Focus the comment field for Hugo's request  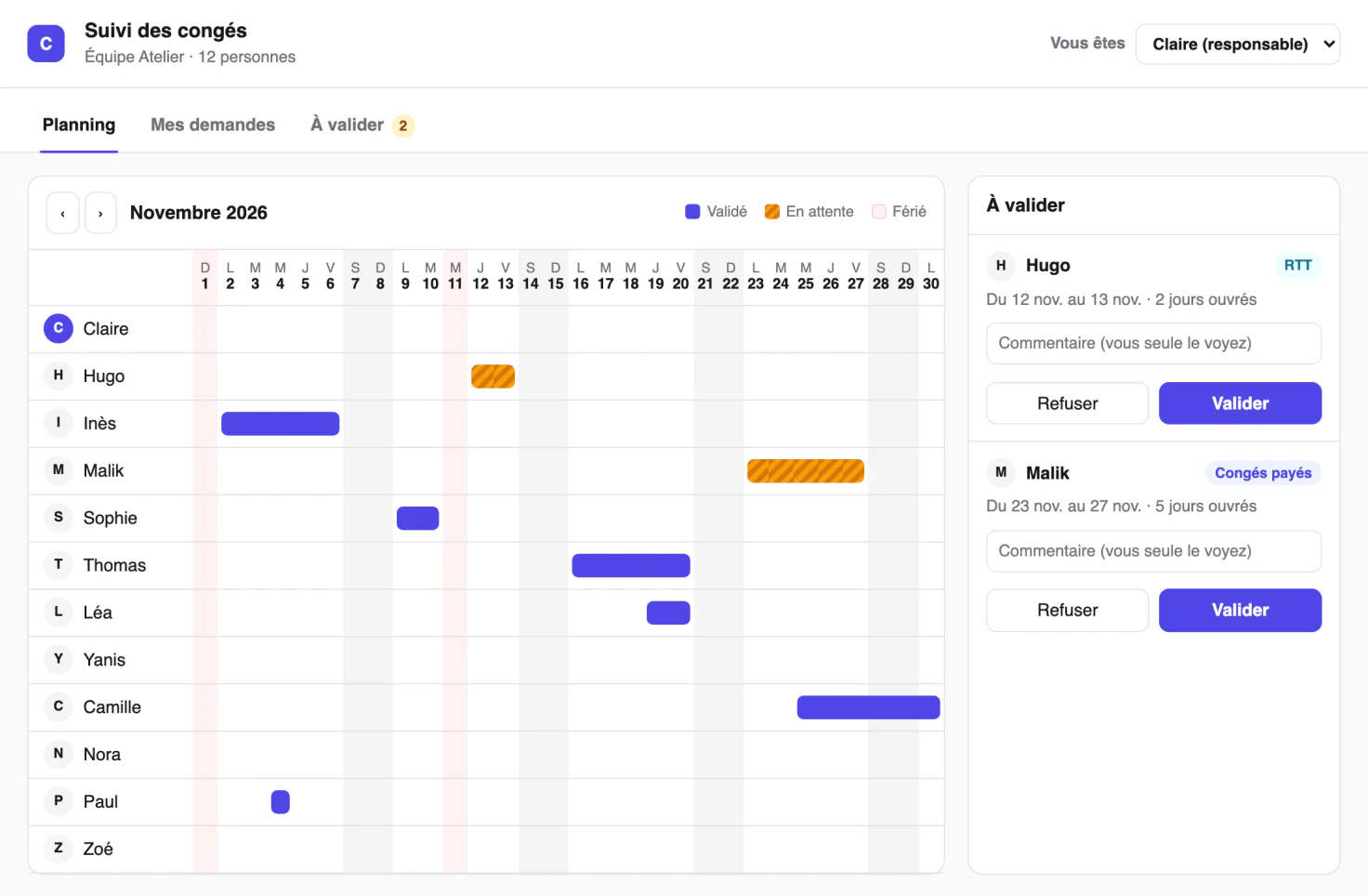pyautogui.click(x=1154, y=343)
